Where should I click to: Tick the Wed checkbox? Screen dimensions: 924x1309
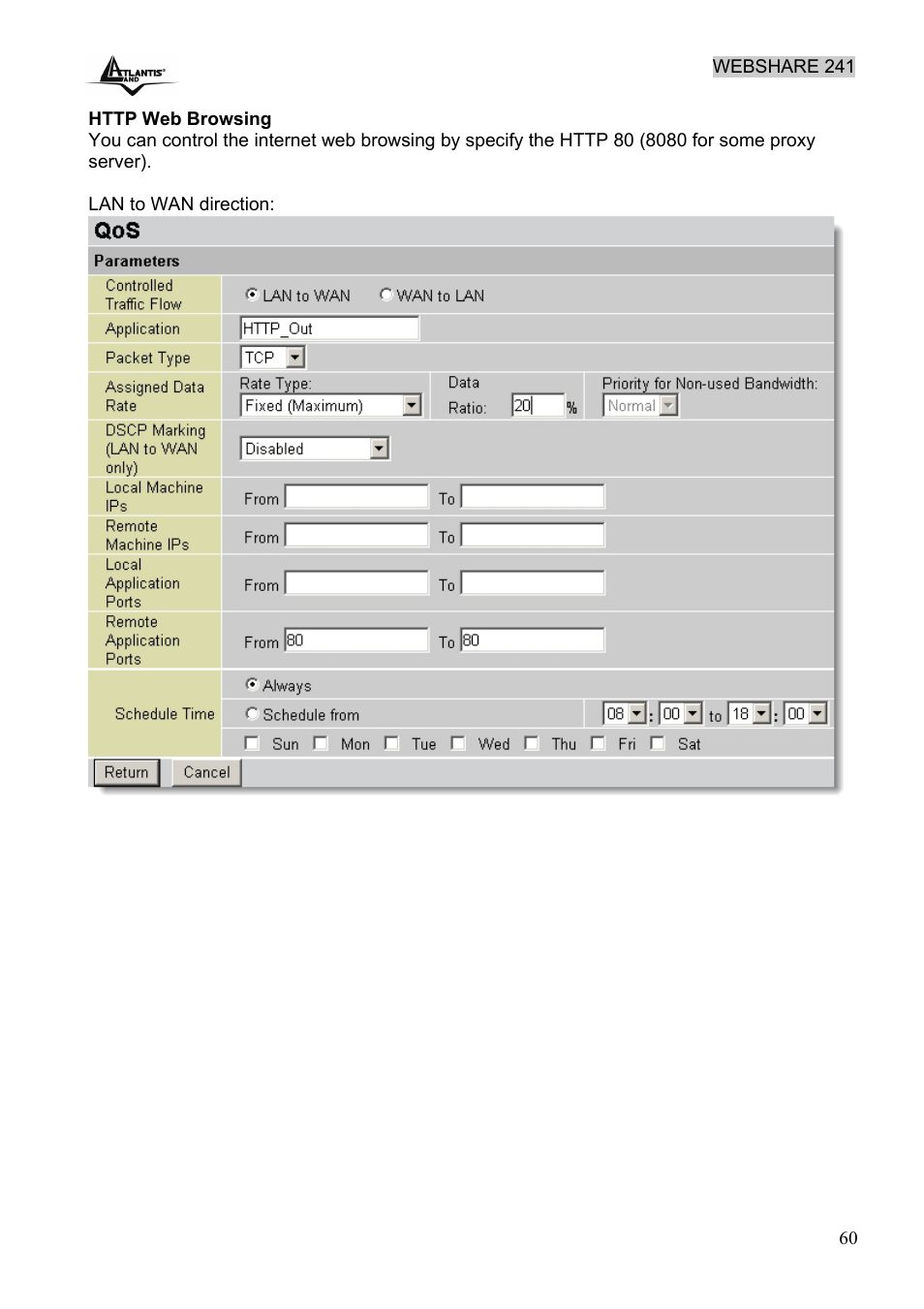coord(458,743)
